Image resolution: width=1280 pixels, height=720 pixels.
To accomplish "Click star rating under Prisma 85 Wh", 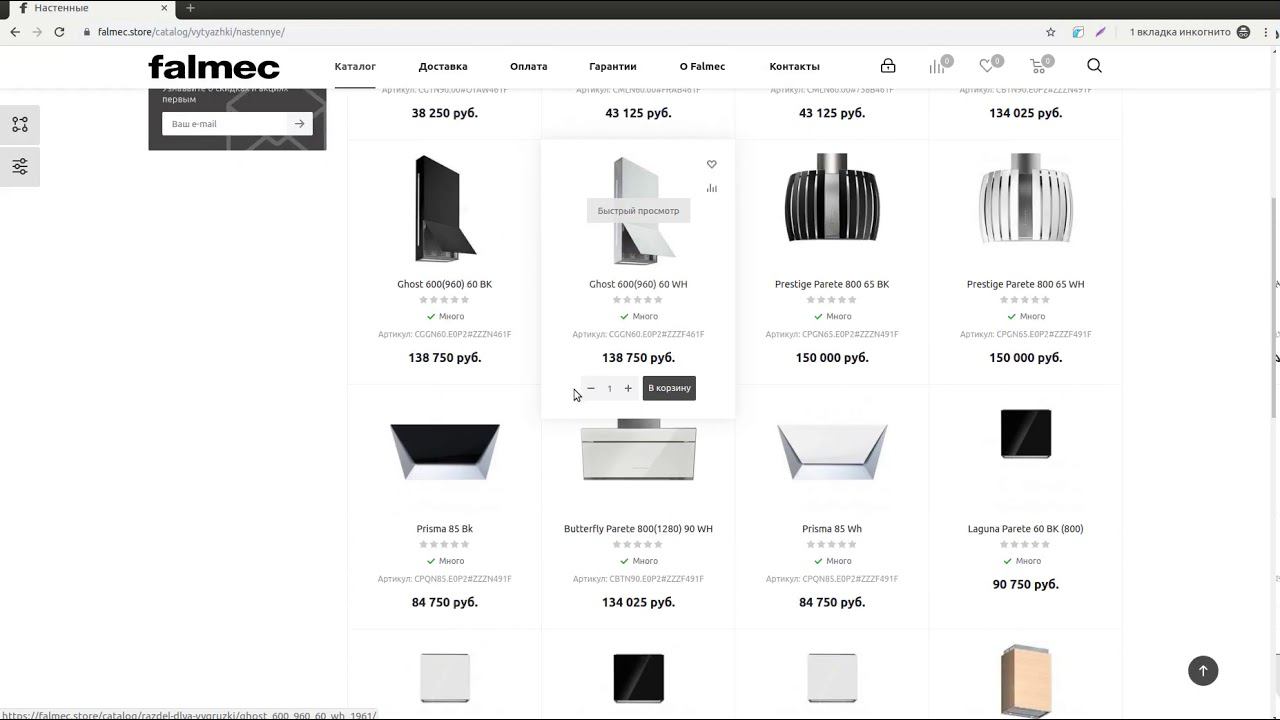I will [x=832, y=545].
